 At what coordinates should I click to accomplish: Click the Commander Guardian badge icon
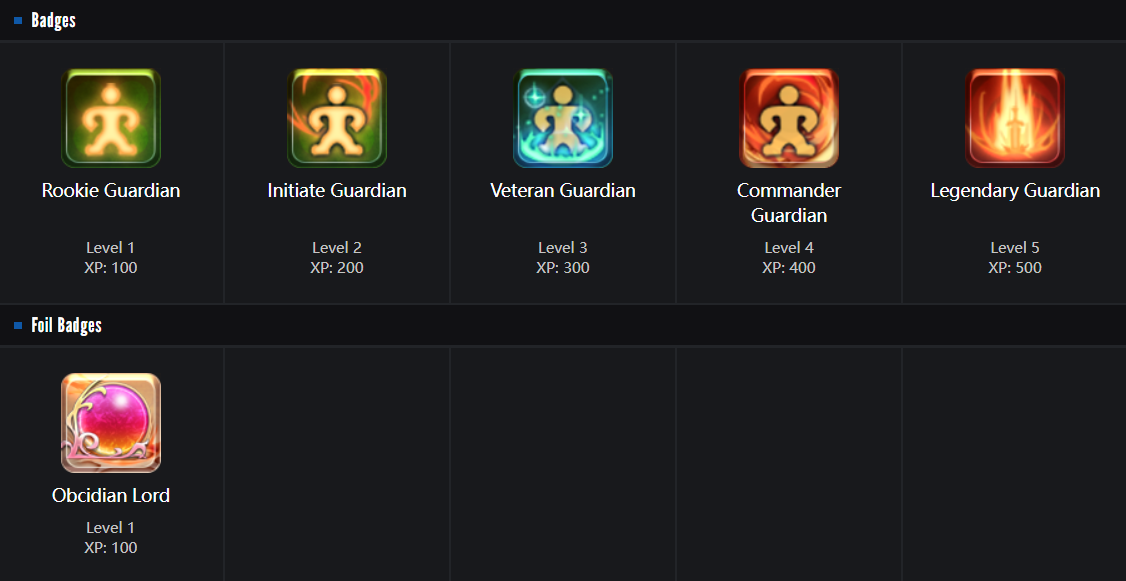[789, 118]
